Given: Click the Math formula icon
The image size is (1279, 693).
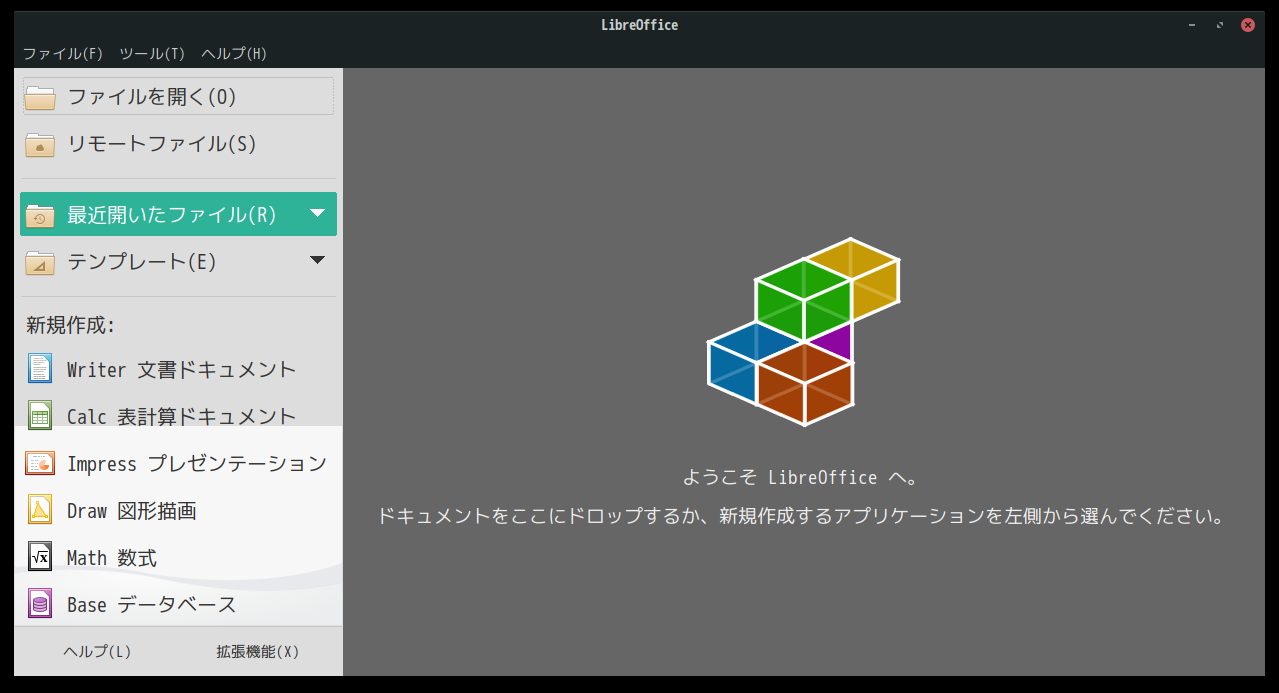Looking at the screenshot, I should click(x=40, y=557).
